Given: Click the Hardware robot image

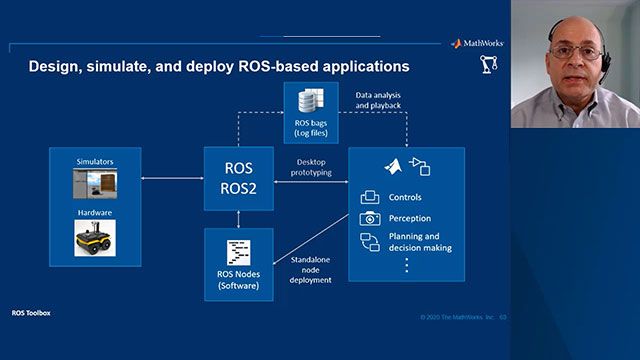Looking at the screenshot, I should 95,238.
